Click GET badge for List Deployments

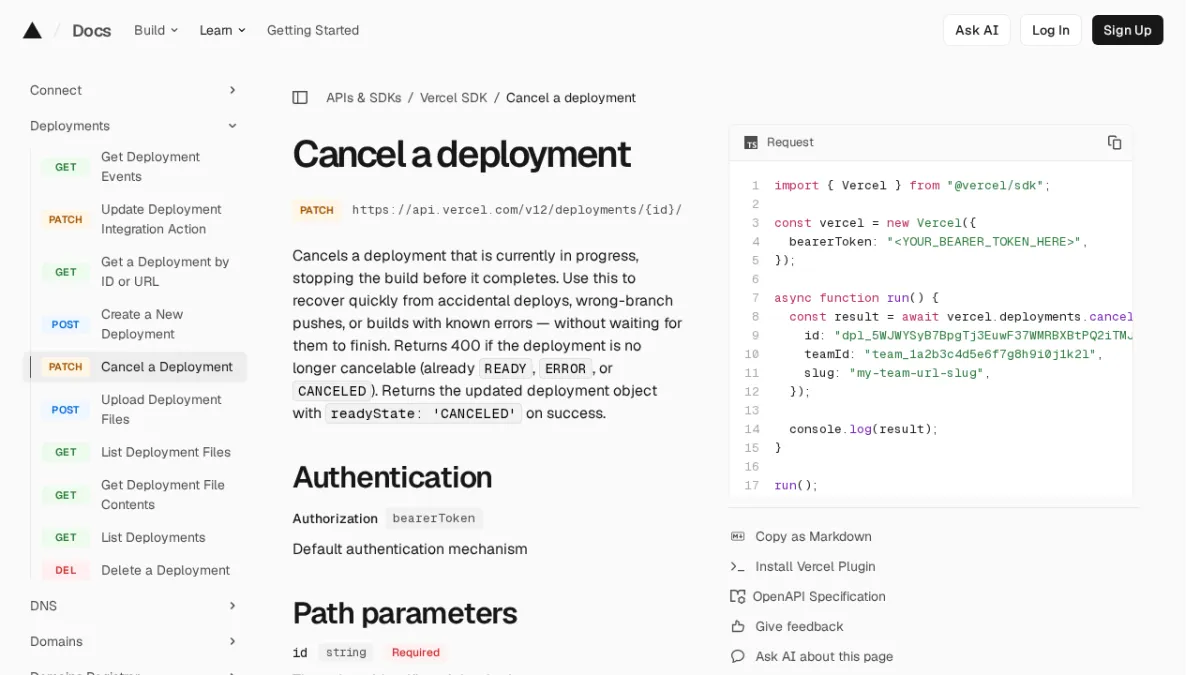click(x=66, y=538)
